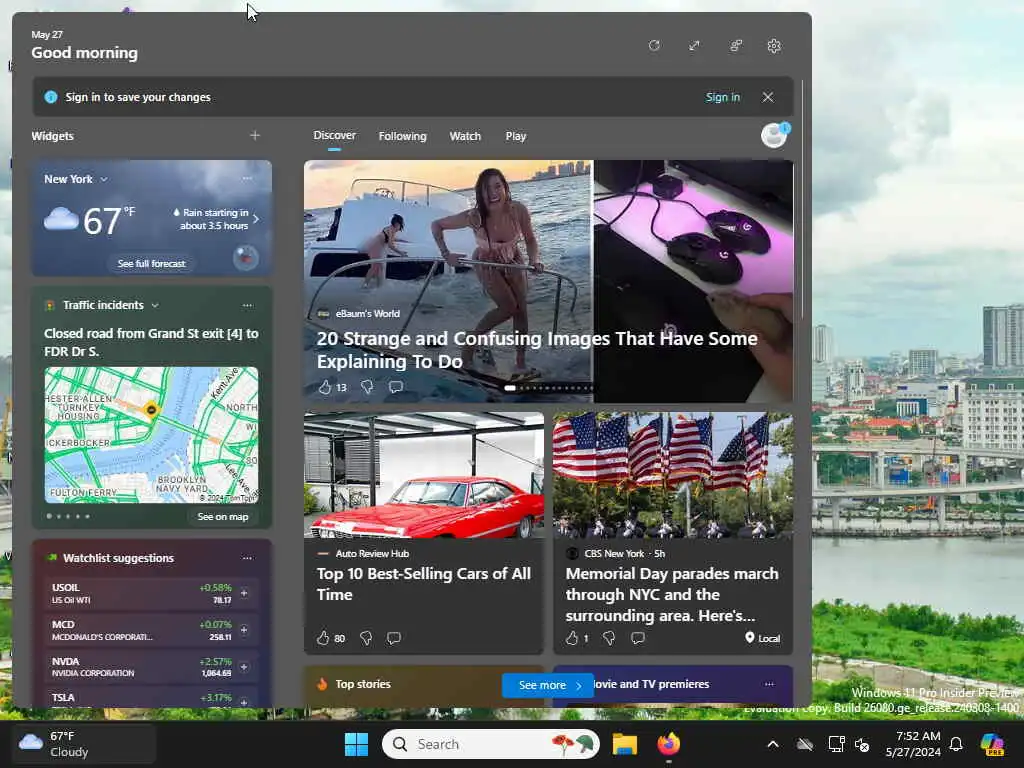Screen dimensions: 1024x768
Task: Click See full forecast button
Action: (152, 263)
